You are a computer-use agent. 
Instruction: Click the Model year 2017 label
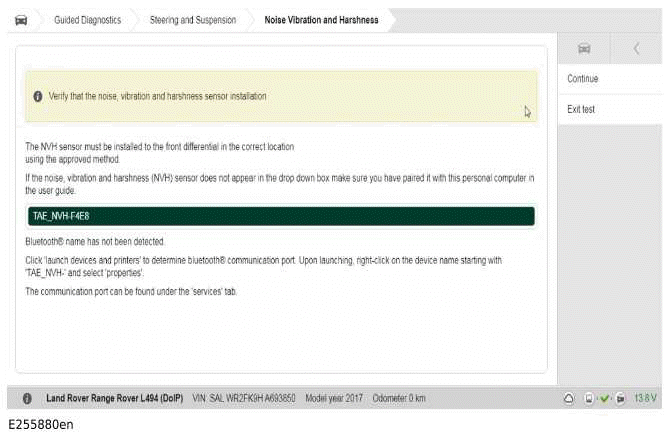pos(335,398)
